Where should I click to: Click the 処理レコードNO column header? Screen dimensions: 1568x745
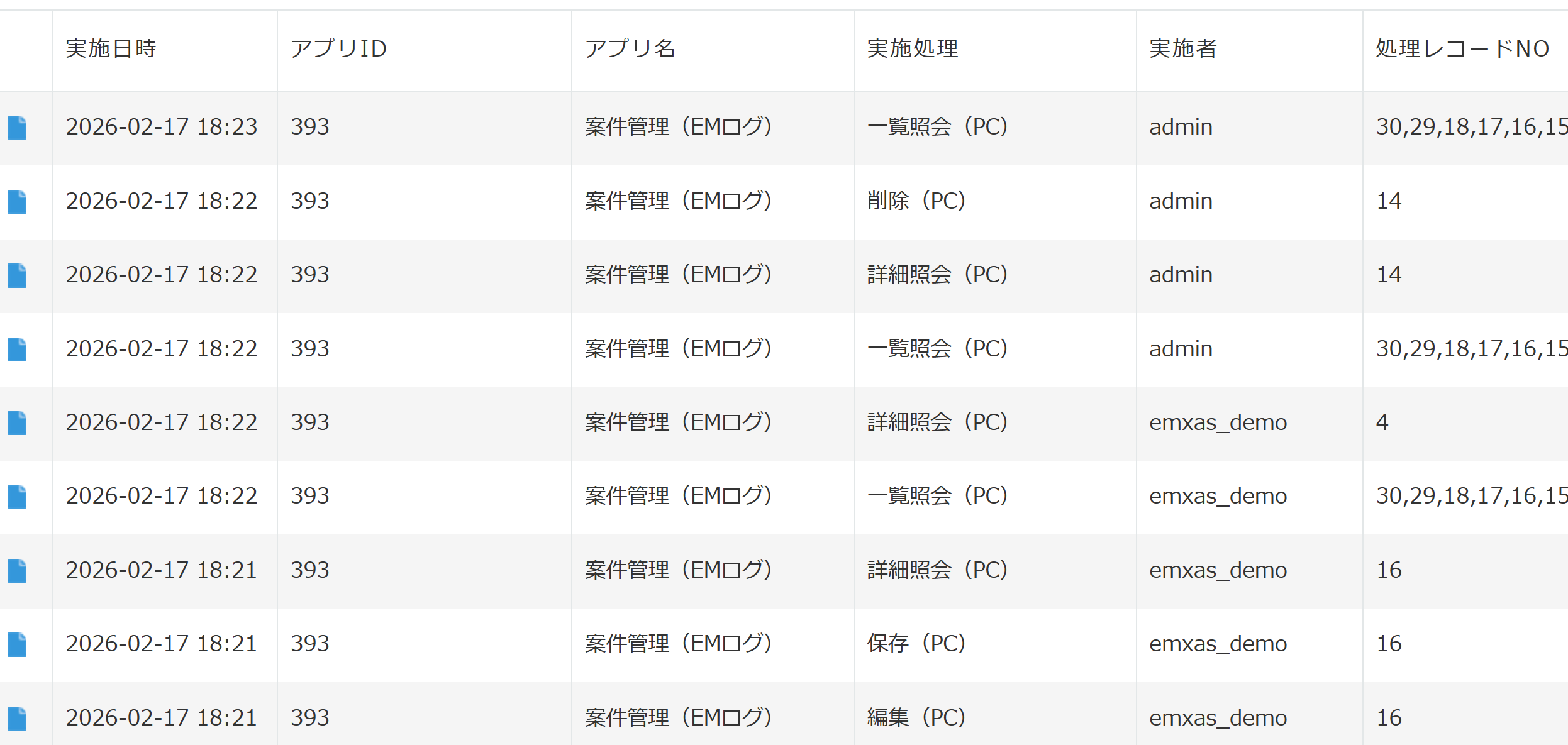pyautogui.click(x=1462, y=49)
